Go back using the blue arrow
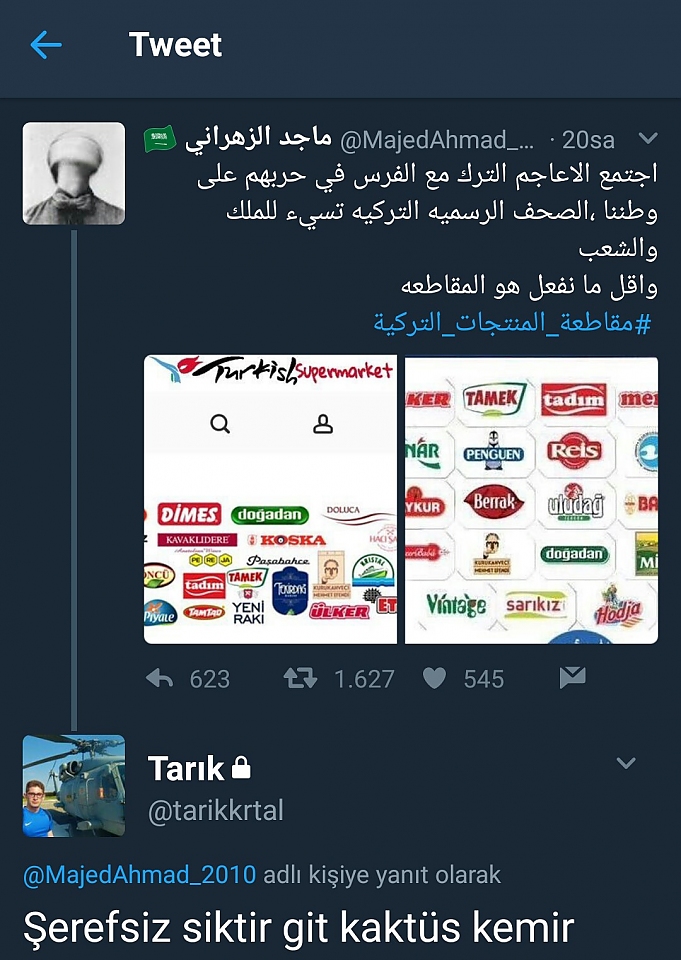The height and width of the screenshot is (960, 681). [46, 45]
